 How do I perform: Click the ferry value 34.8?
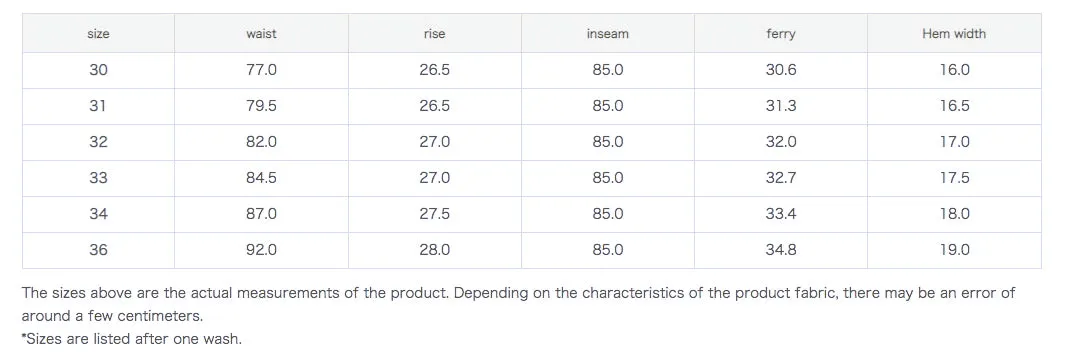pyautogui.click(x=781, y=250)
